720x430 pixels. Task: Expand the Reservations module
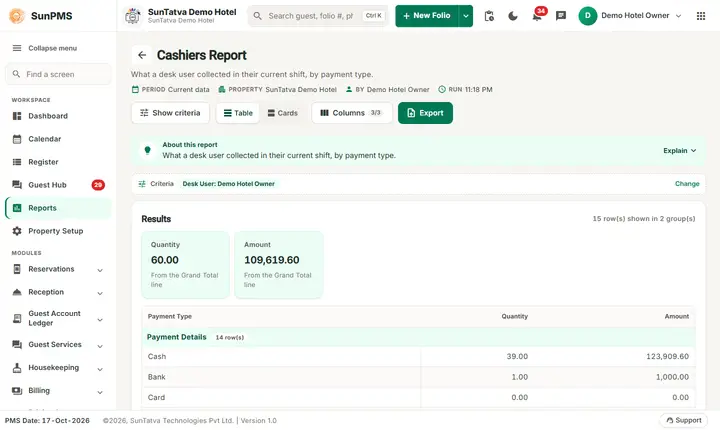[58, 269]
